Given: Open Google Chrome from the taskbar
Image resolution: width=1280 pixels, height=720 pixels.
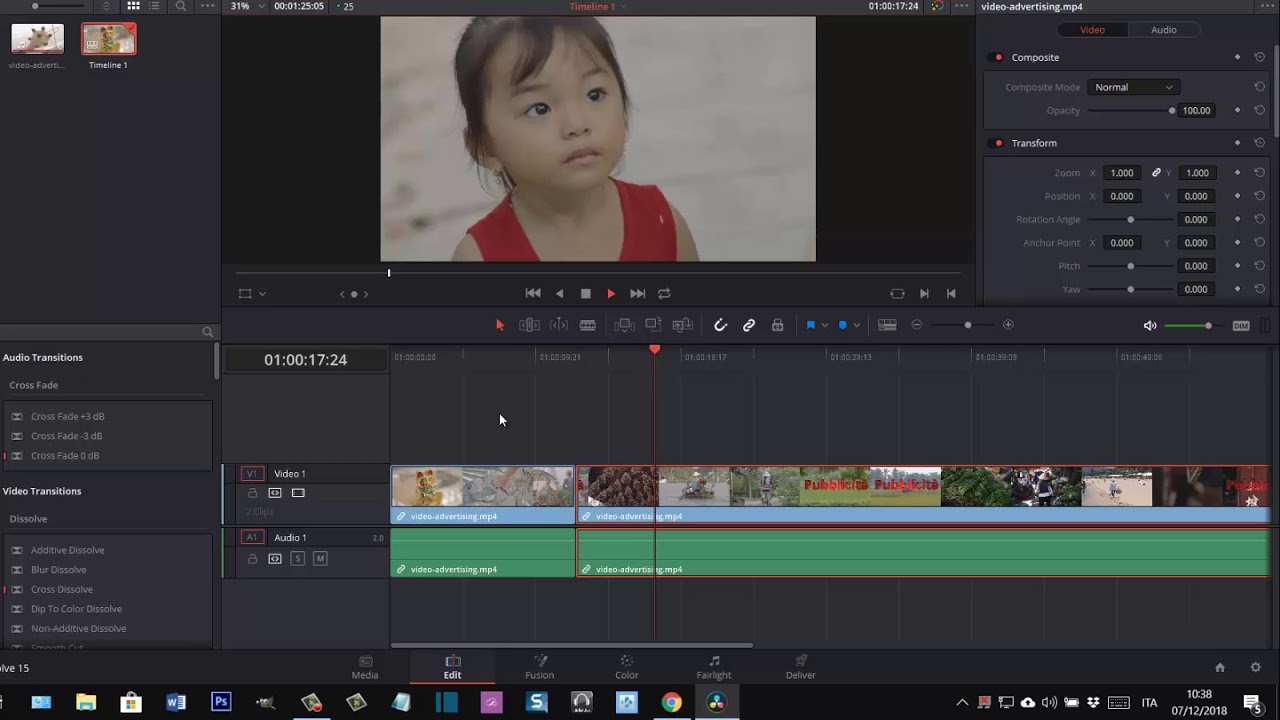Looking at the screenshot, I should (x=671, y=702).
